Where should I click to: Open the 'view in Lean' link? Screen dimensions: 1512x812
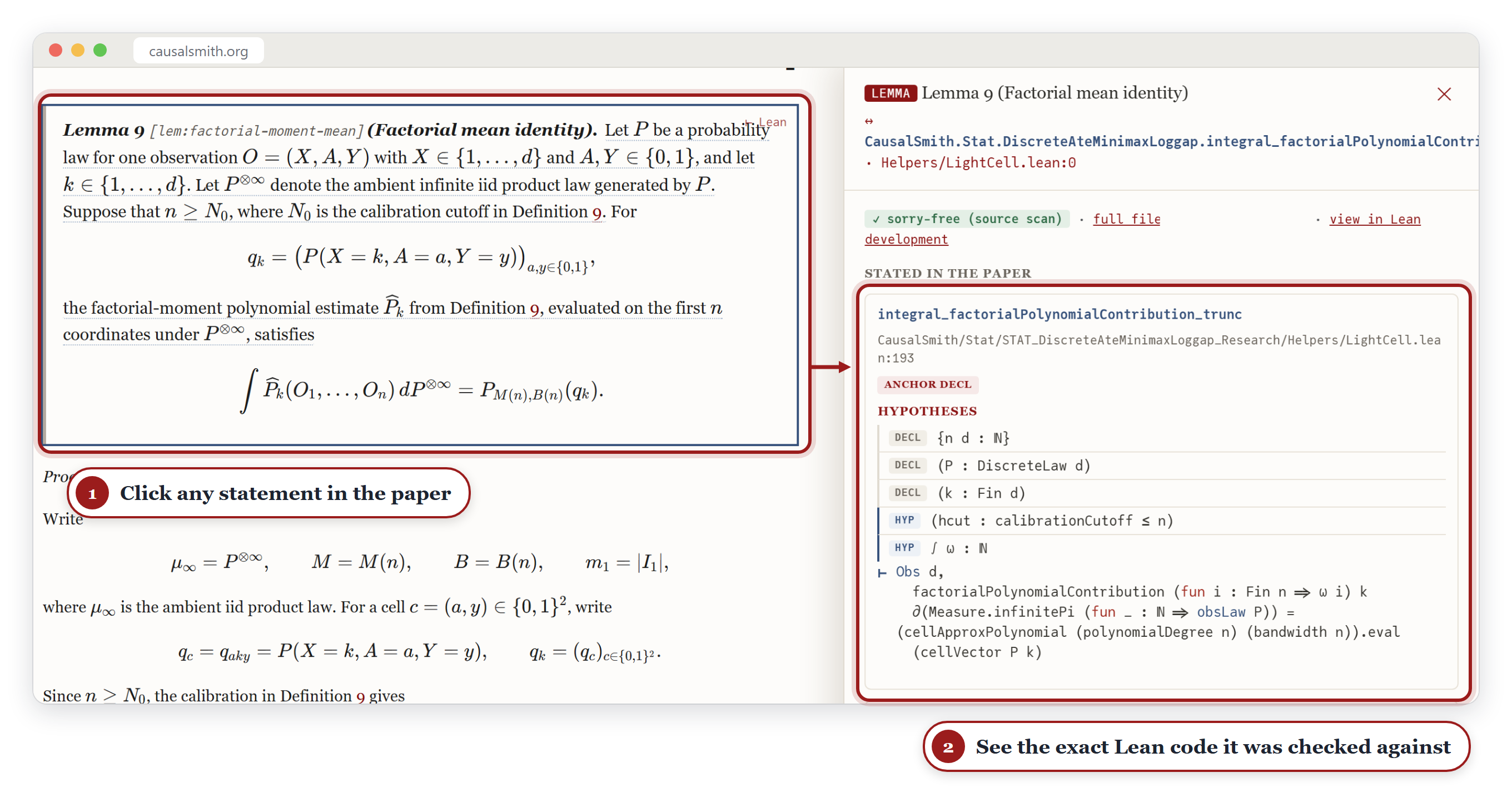pyautogui.click(x=1375, y=219)
